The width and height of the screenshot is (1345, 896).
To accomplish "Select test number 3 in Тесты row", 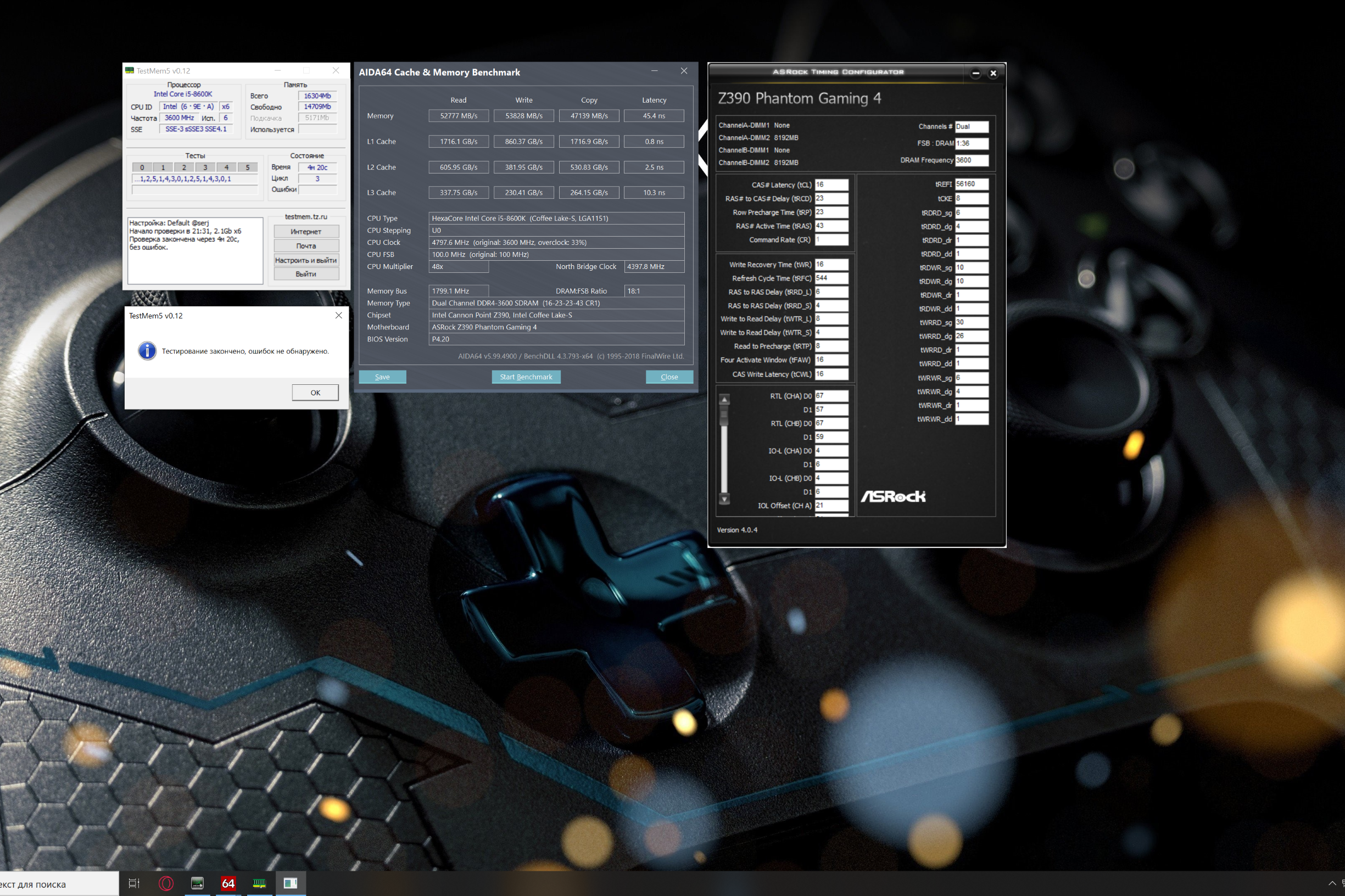I will pos(205,167).
